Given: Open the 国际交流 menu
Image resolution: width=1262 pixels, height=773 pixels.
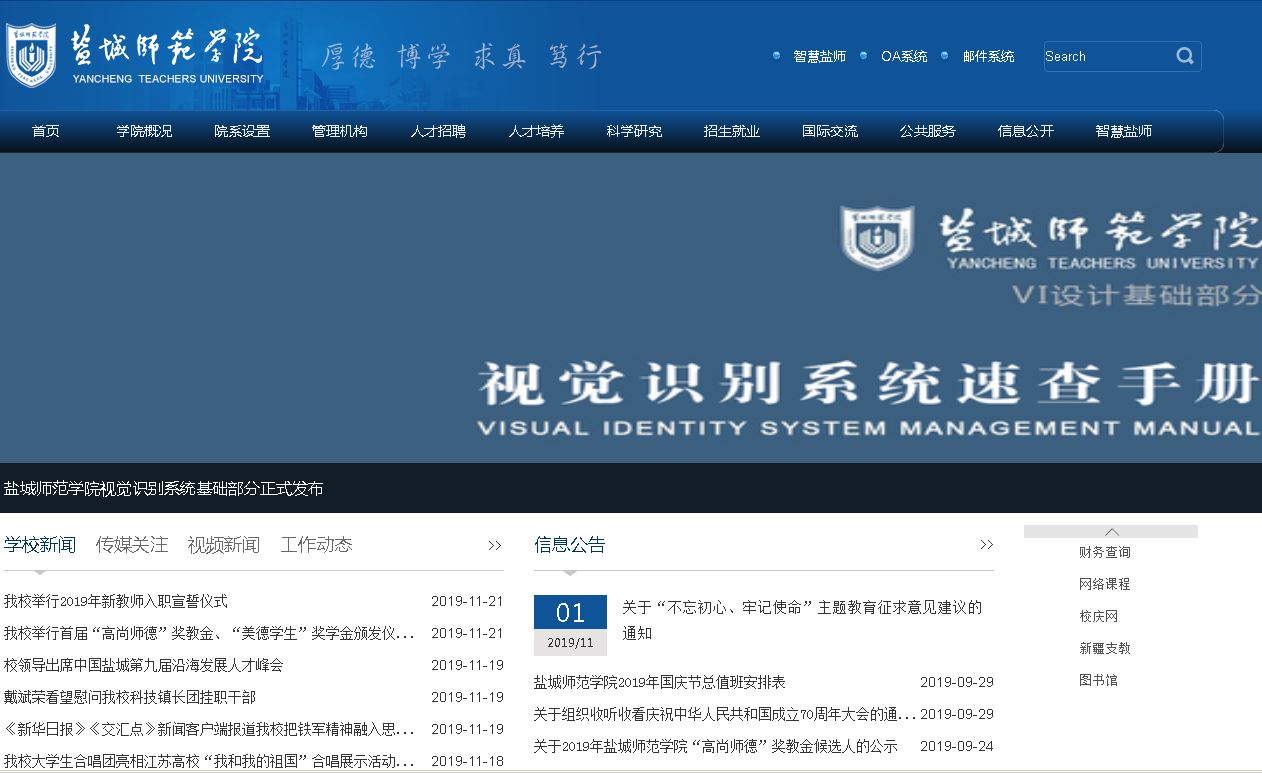Looking at the screenshot, I should 830,131.
